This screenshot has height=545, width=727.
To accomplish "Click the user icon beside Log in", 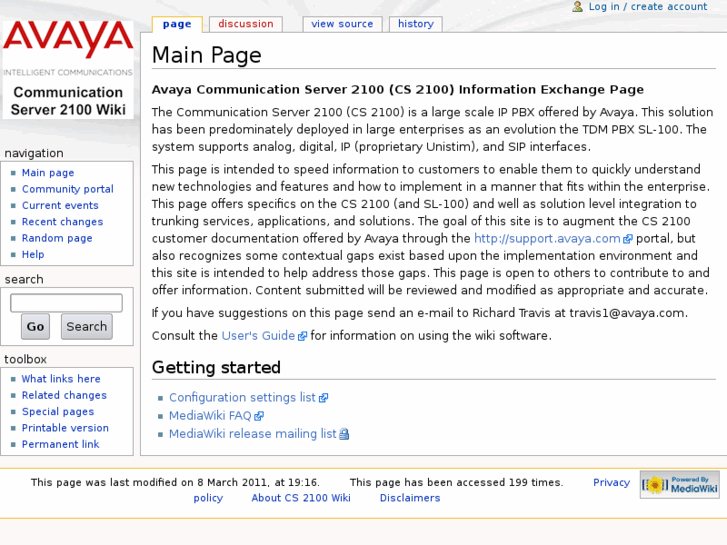I will click(x=578, y=7).
